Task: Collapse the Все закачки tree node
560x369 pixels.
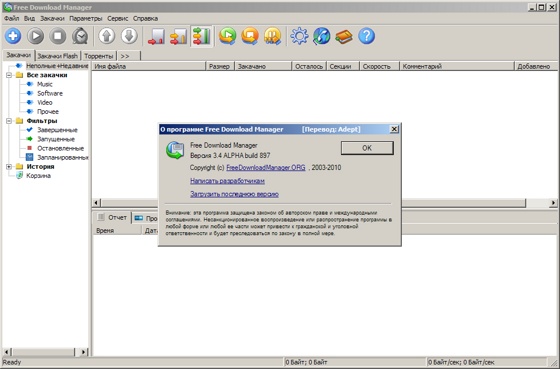Action: 9,75
